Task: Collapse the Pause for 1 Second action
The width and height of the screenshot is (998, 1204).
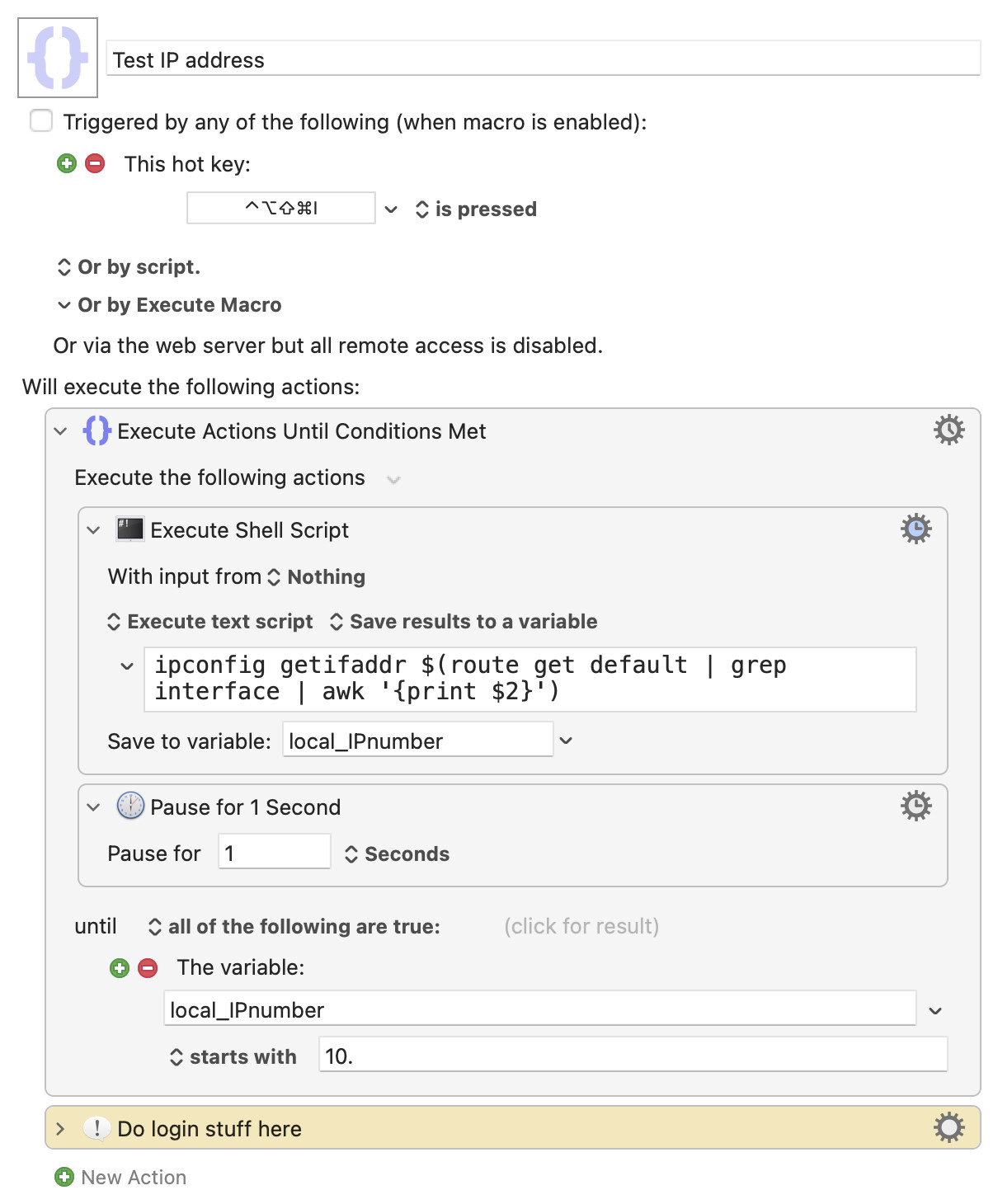Action: click(93, 807)
